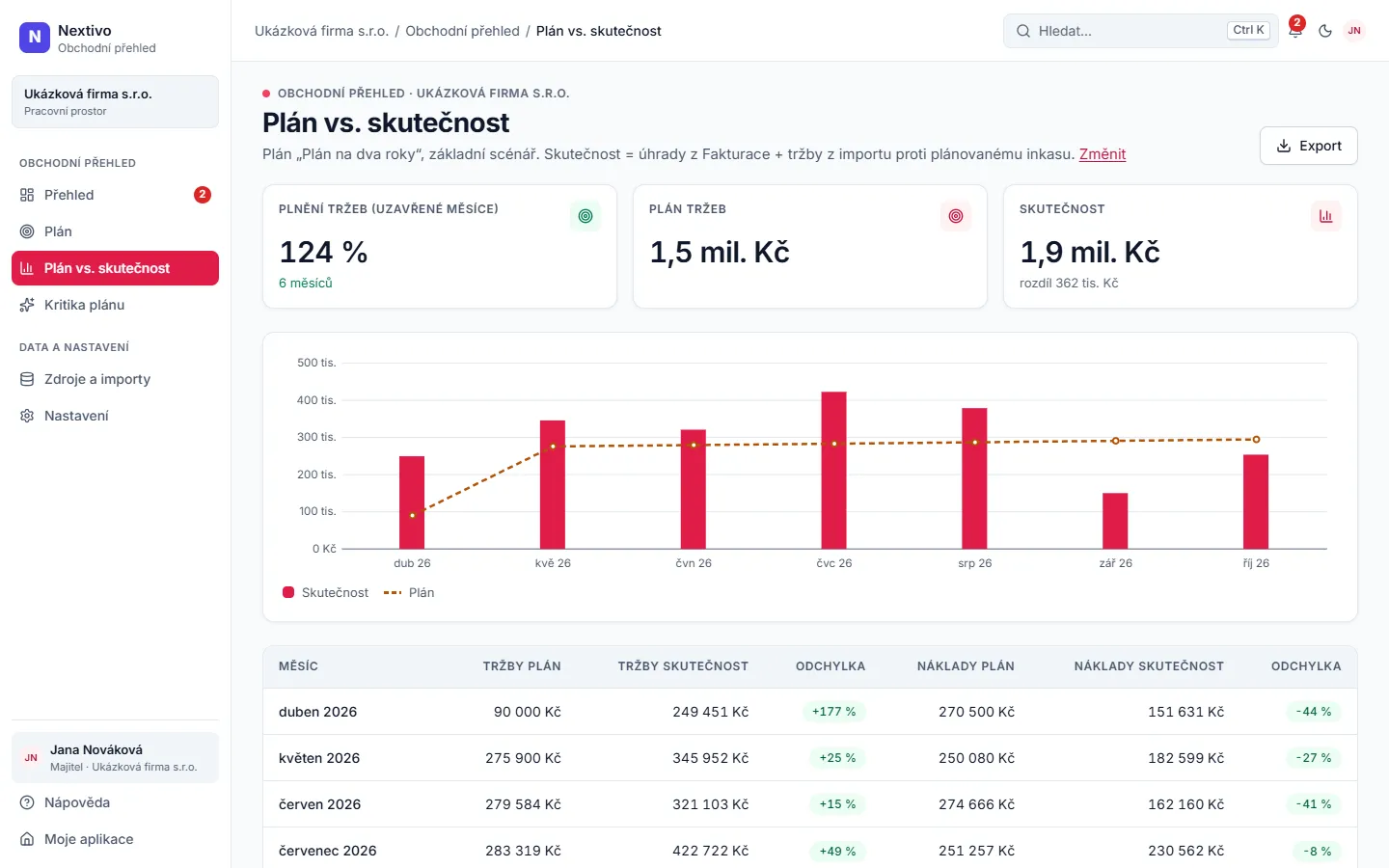Toggle the Skutečnost legend swatch
This screenshot has height=868, width=1389.
coord(287,592)
